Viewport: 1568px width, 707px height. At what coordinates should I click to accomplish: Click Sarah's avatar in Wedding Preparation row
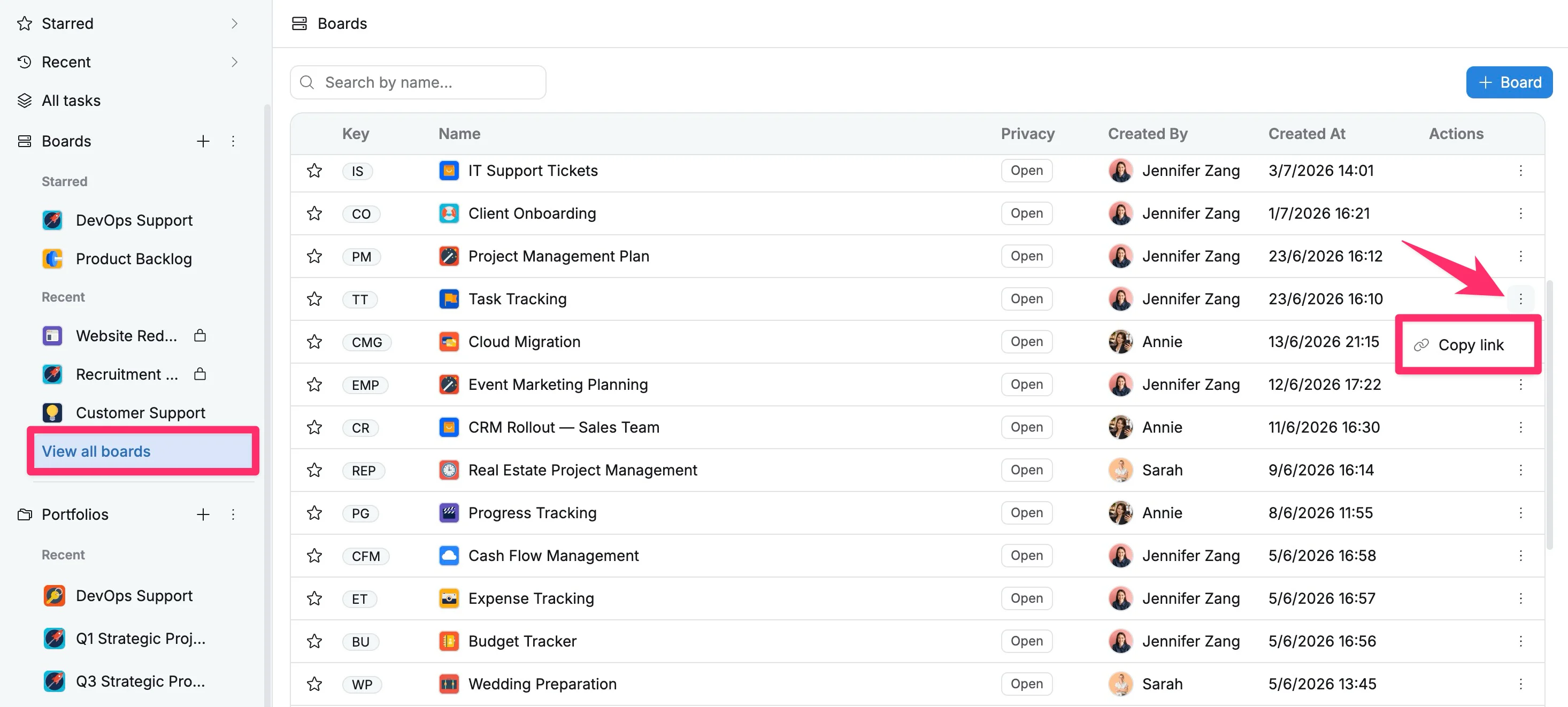(x=1120, y=684)
